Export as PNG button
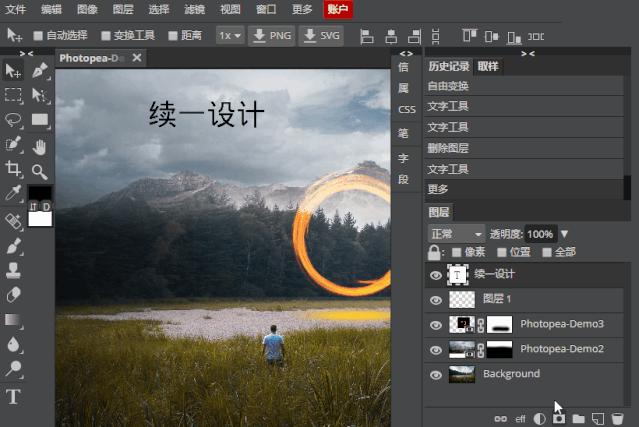Screen dimensions: 639x427 [272, 36]
